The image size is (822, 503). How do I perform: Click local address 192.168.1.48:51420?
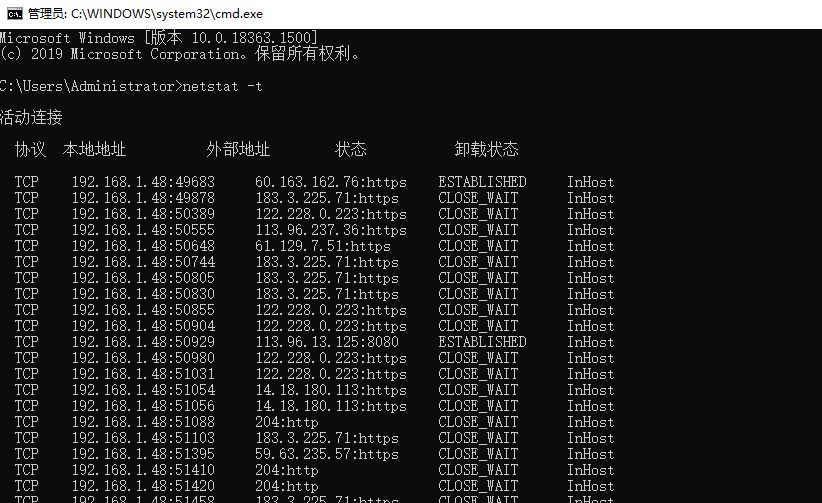143,486
